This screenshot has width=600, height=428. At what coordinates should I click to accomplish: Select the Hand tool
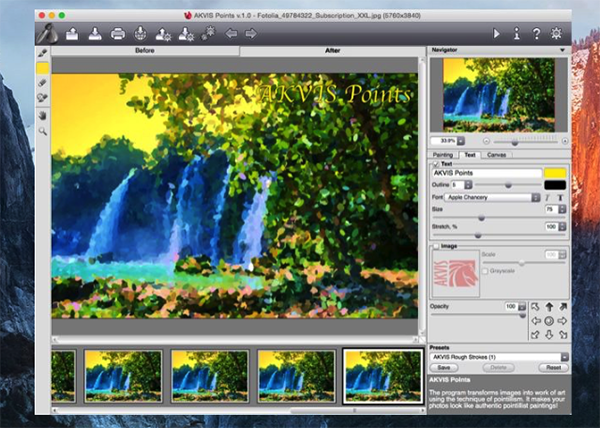[42, 116]
